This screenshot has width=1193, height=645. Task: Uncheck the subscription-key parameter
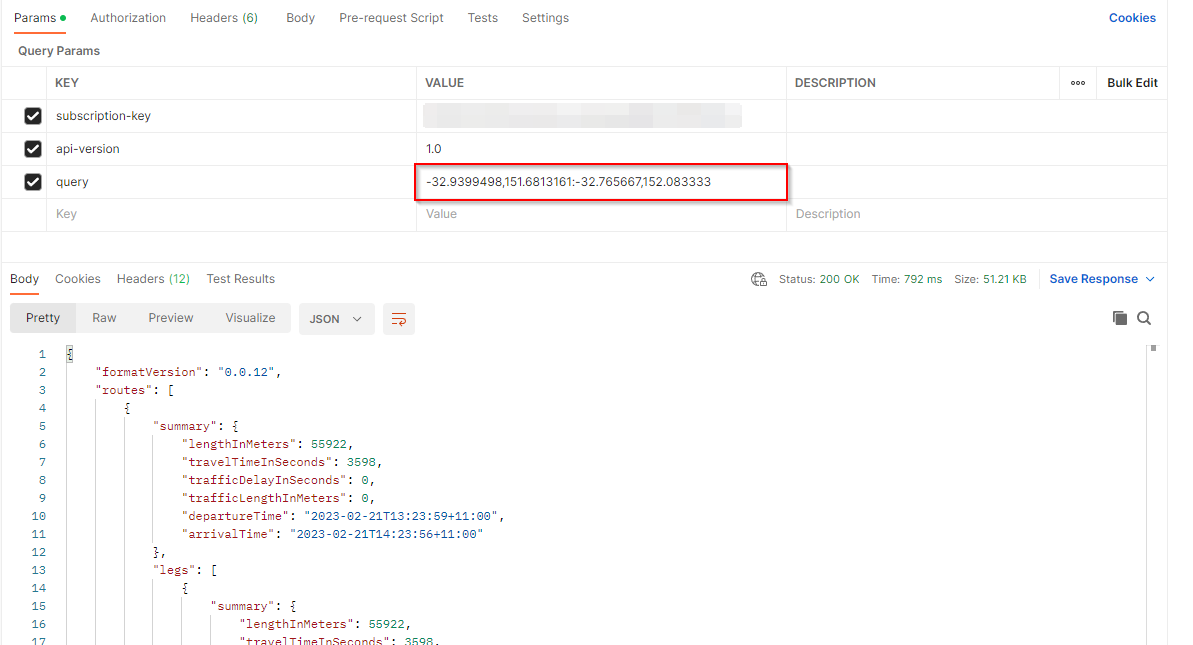coord(33,115)
